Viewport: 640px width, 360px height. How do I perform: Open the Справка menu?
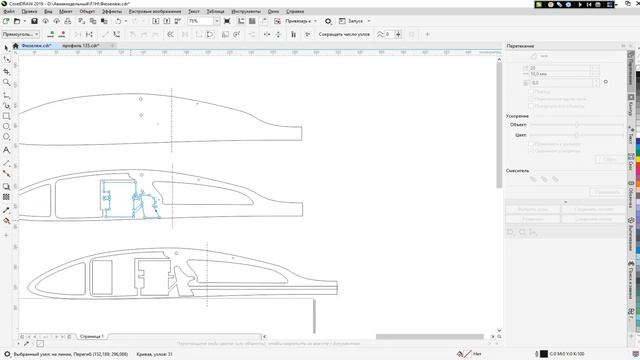coord(295,11)
